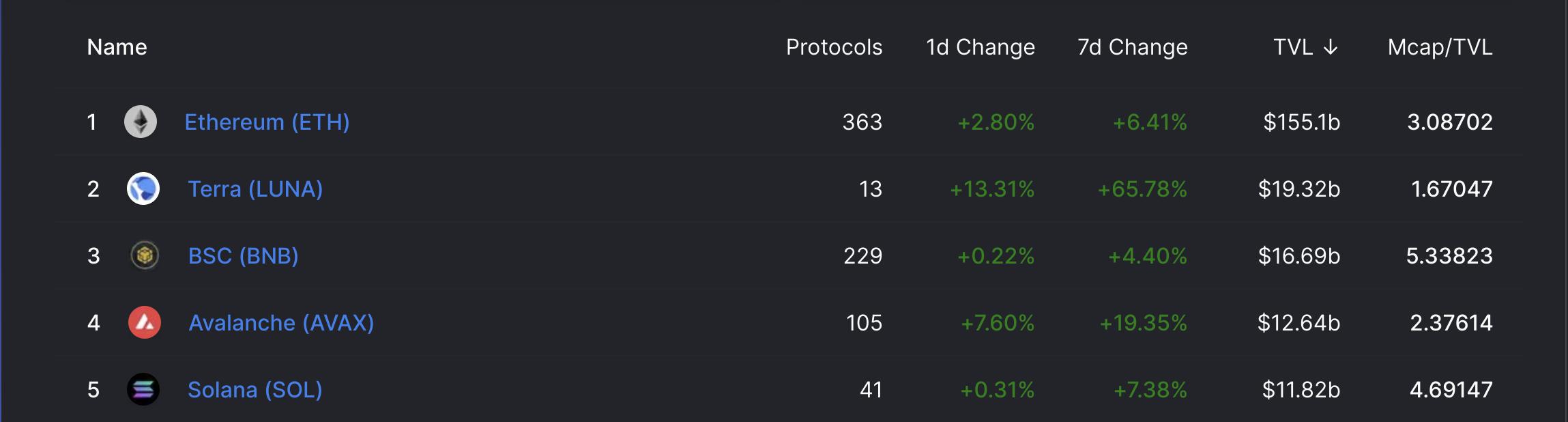Sort table by Name column
This screenshot has height=422, width=1568.
[117, 47]
